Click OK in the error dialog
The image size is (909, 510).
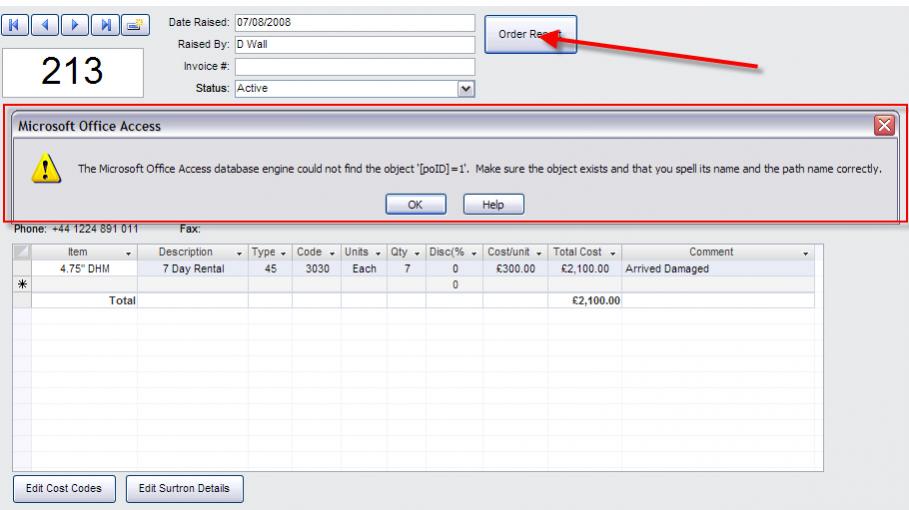pyautogui.click(x=416, y=205)
